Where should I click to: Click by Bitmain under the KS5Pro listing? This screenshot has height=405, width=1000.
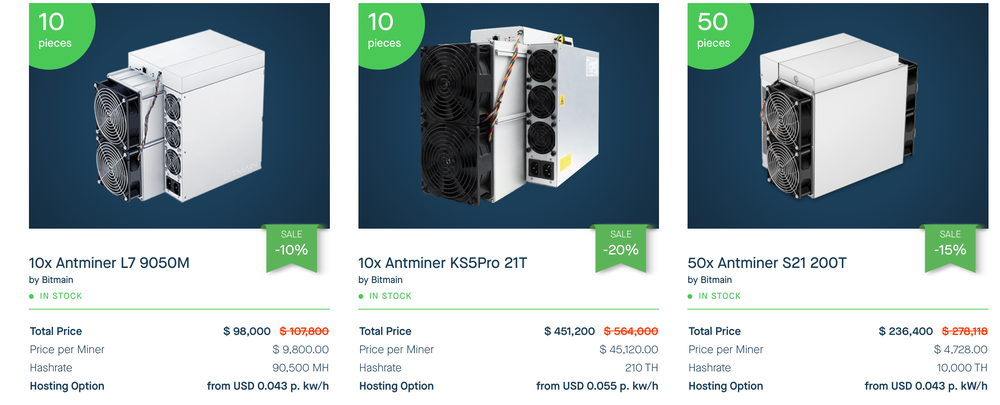coord(380,280)
